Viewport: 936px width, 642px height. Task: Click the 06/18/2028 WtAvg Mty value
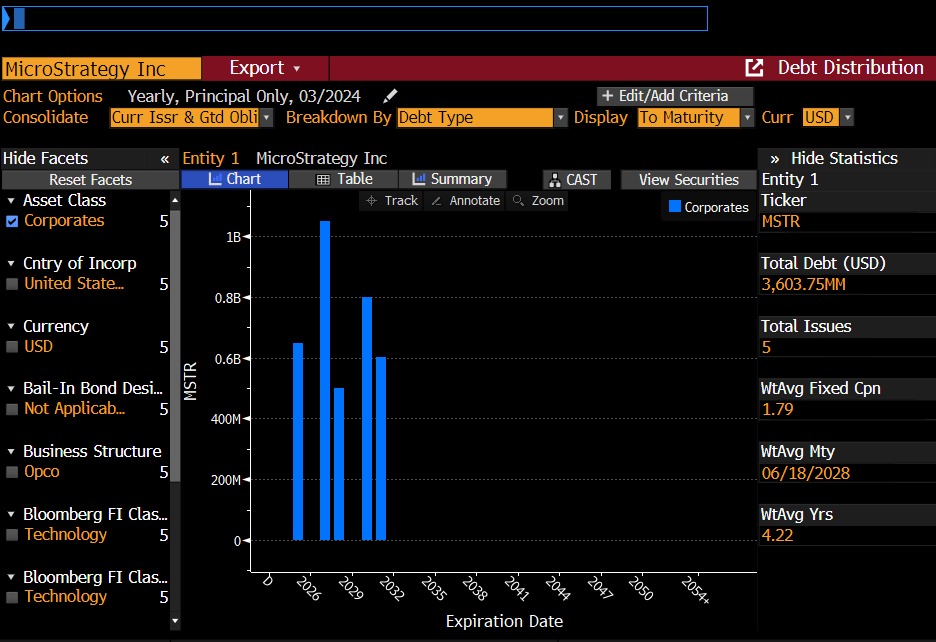[x=805, y=474]
